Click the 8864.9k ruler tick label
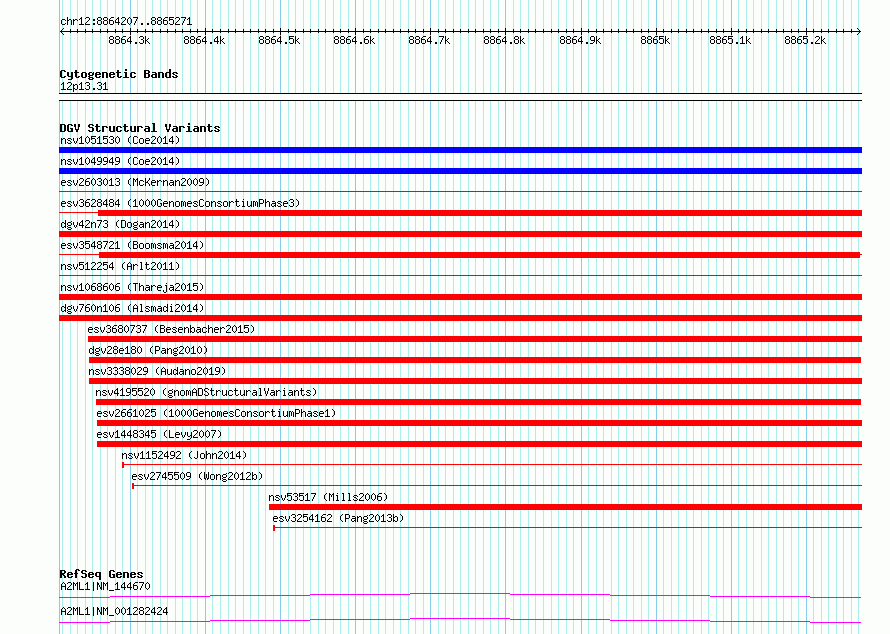This screenshot has width=890, height=634. pyautogui.click(x=580, y=40)
